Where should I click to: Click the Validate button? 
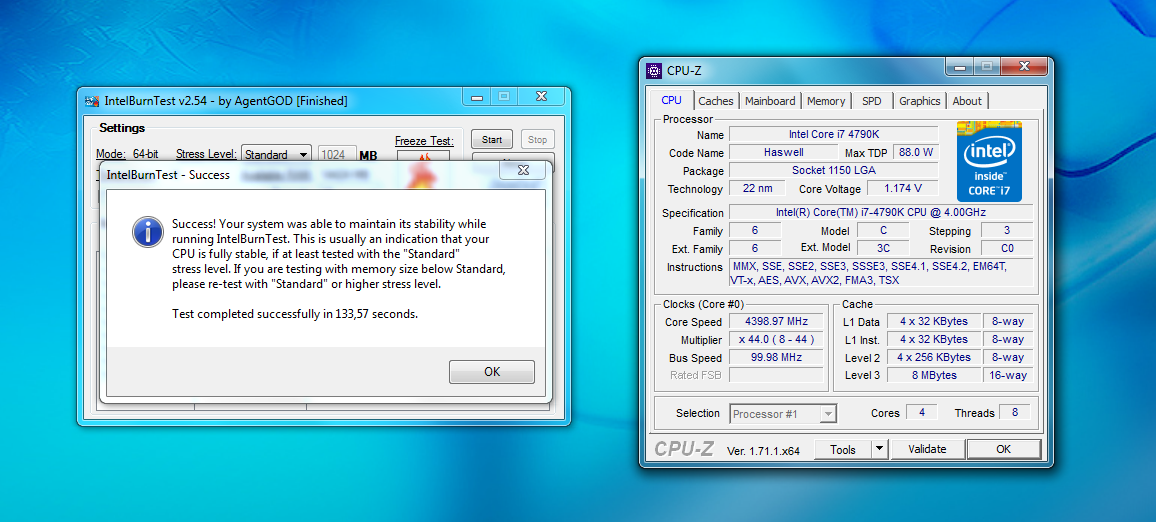click(927, 449)
